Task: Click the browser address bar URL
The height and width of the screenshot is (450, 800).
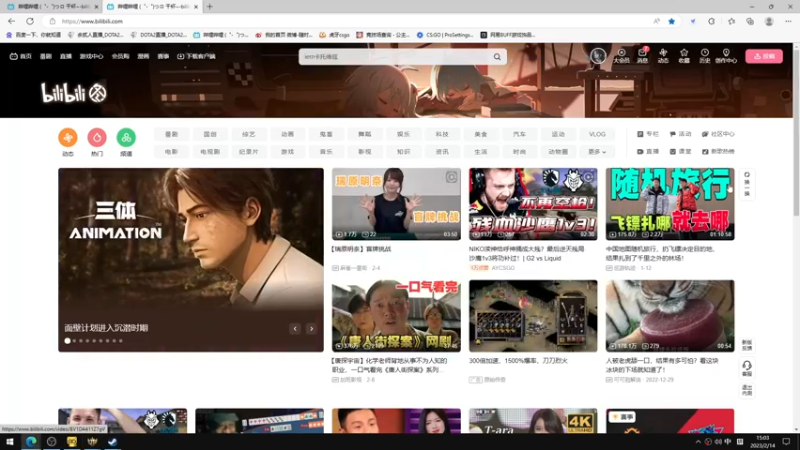Action: point(92,21)
